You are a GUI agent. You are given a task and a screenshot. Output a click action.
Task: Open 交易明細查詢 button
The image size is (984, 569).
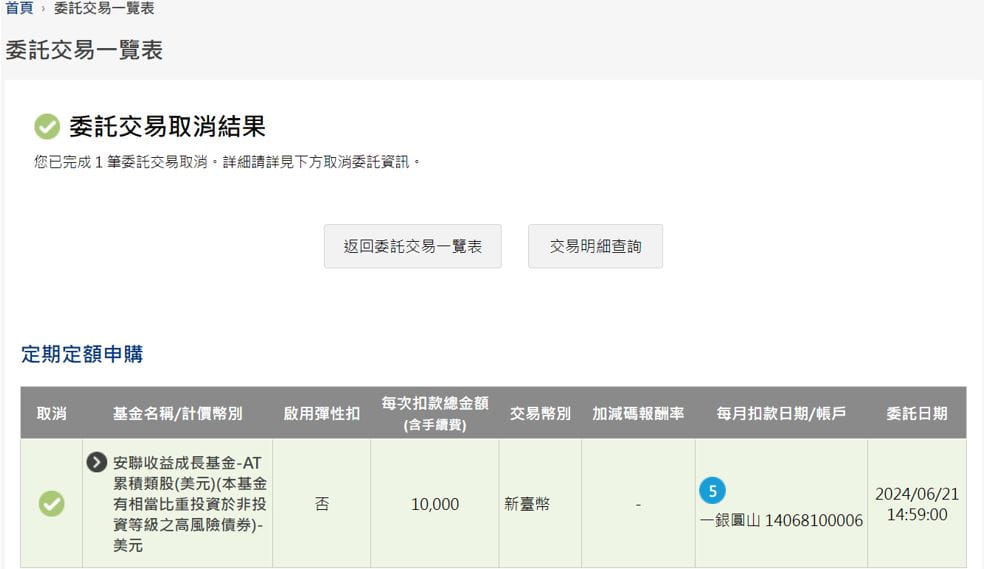(x=595, y=246)
